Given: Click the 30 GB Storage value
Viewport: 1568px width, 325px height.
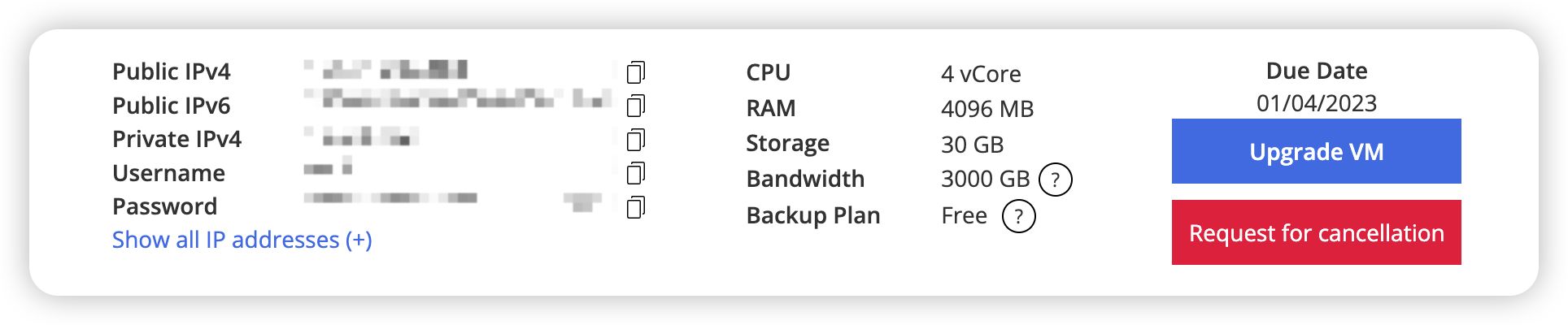Looking at the screenshot, I should (x=972, y=145).
